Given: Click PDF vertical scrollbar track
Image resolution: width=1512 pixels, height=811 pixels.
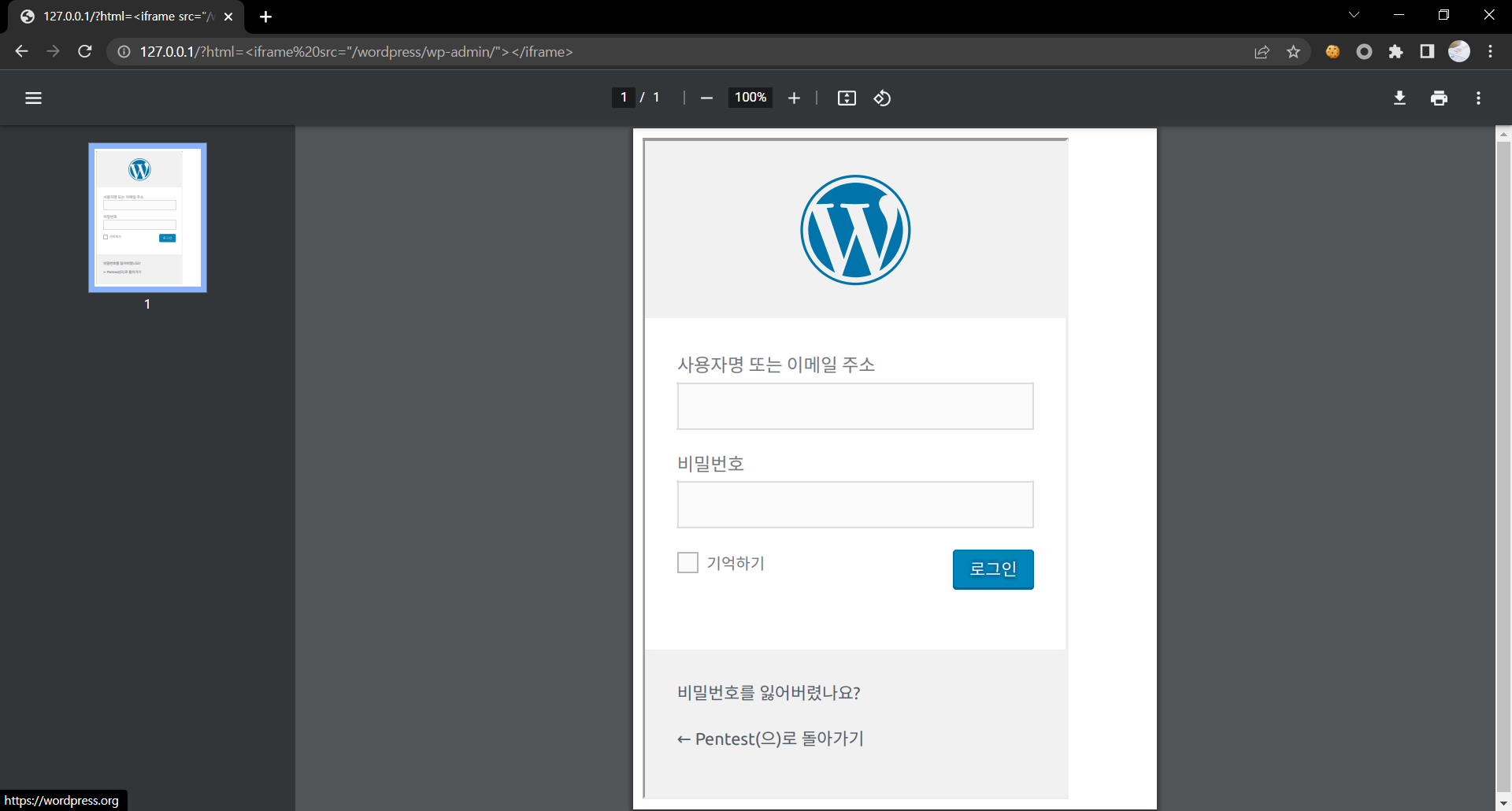Looking at the screenshot, I should (x=1503, y=468).
